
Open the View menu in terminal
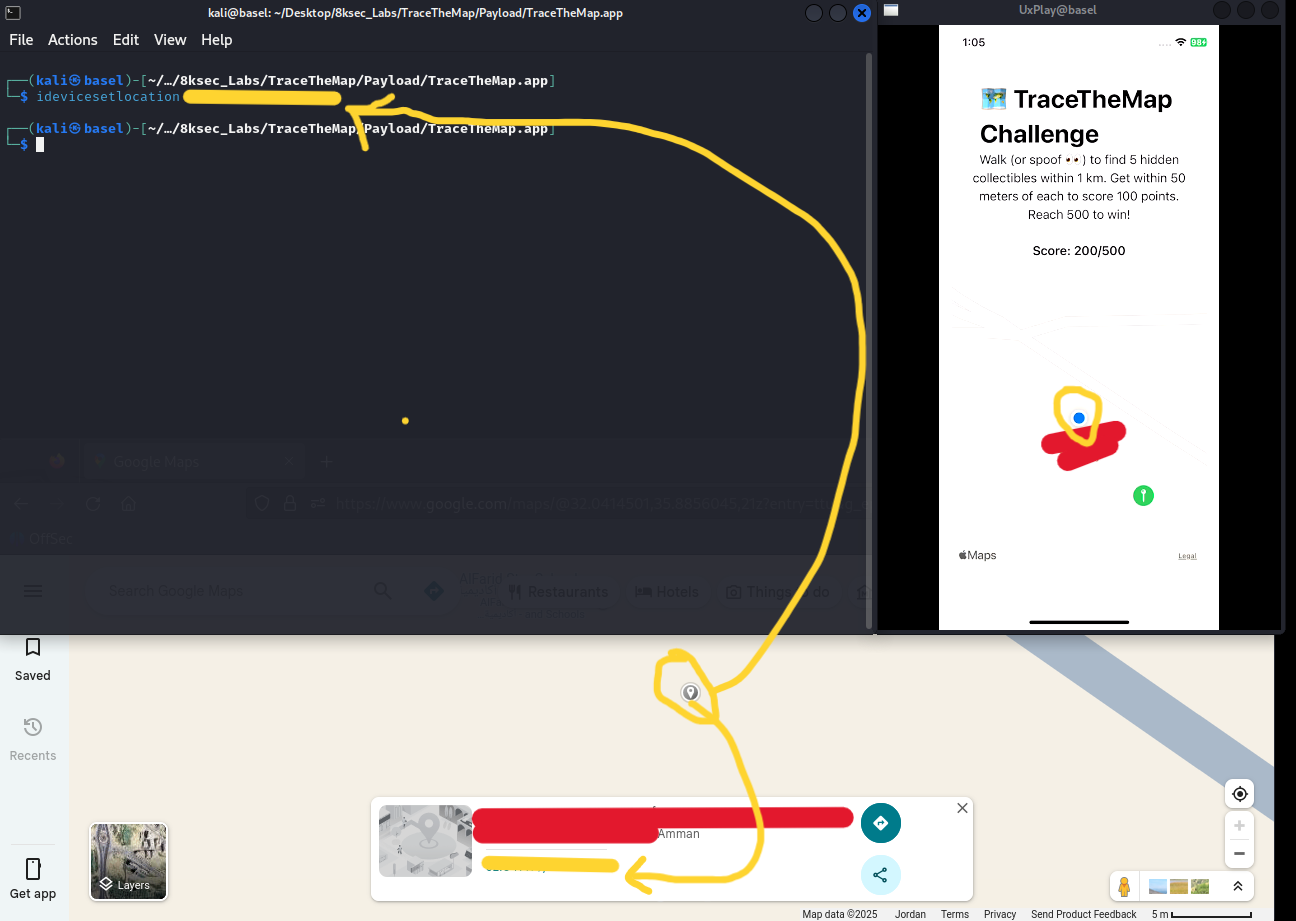click(170, 40)
